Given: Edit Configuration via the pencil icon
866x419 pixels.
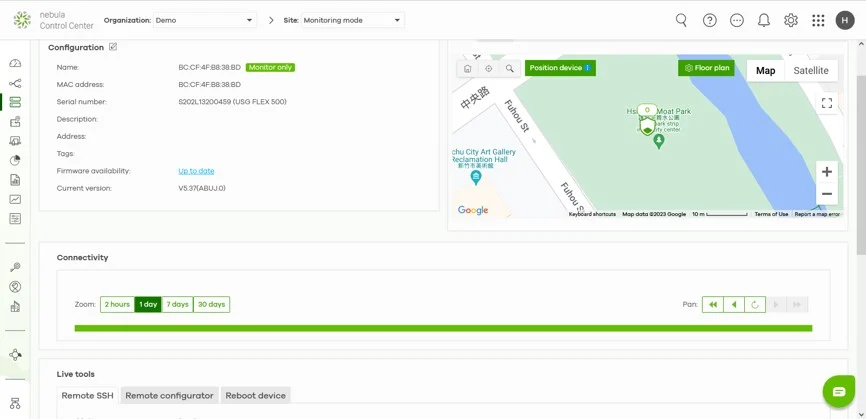Looking at the screenshot, I should tap(113, 47).
